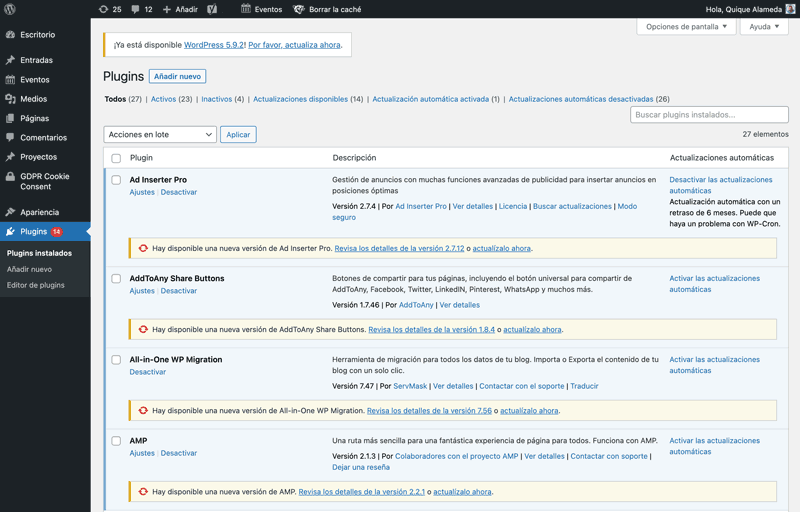Click actualízalo ahora in AMP notice

(x=462, y=492)
